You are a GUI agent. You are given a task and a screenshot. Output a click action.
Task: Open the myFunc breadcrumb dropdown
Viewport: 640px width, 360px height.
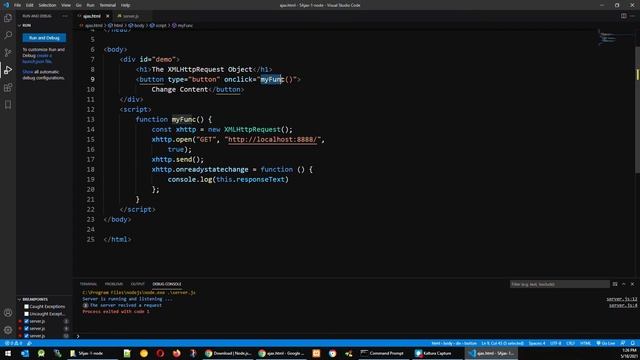click(182, 25)
